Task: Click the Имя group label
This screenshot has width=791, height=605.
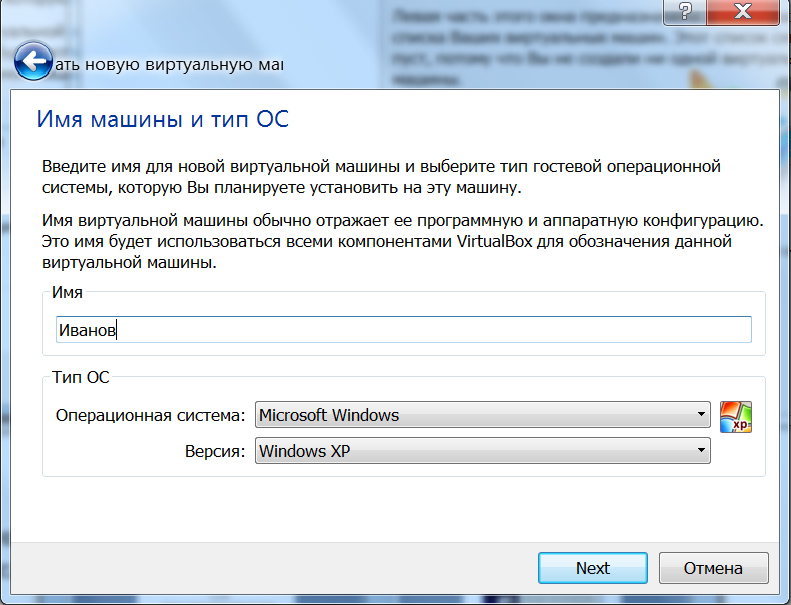Action: tap(67, 292)
